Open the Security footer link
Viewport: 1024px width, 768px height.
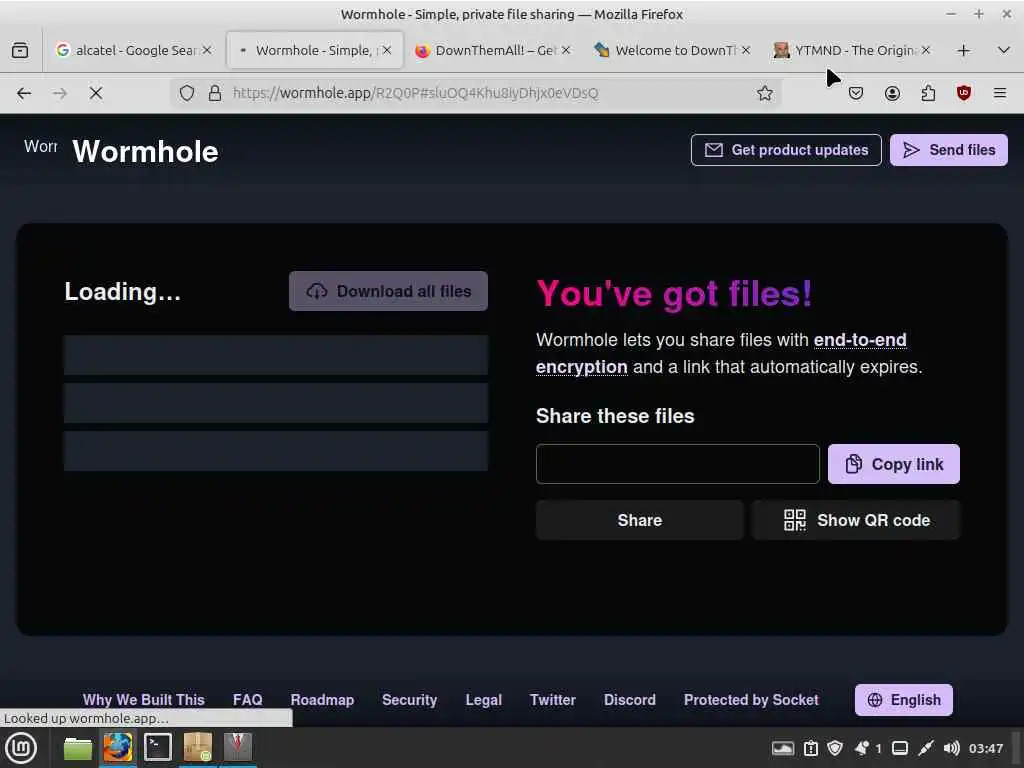click(x=409, y=700)
